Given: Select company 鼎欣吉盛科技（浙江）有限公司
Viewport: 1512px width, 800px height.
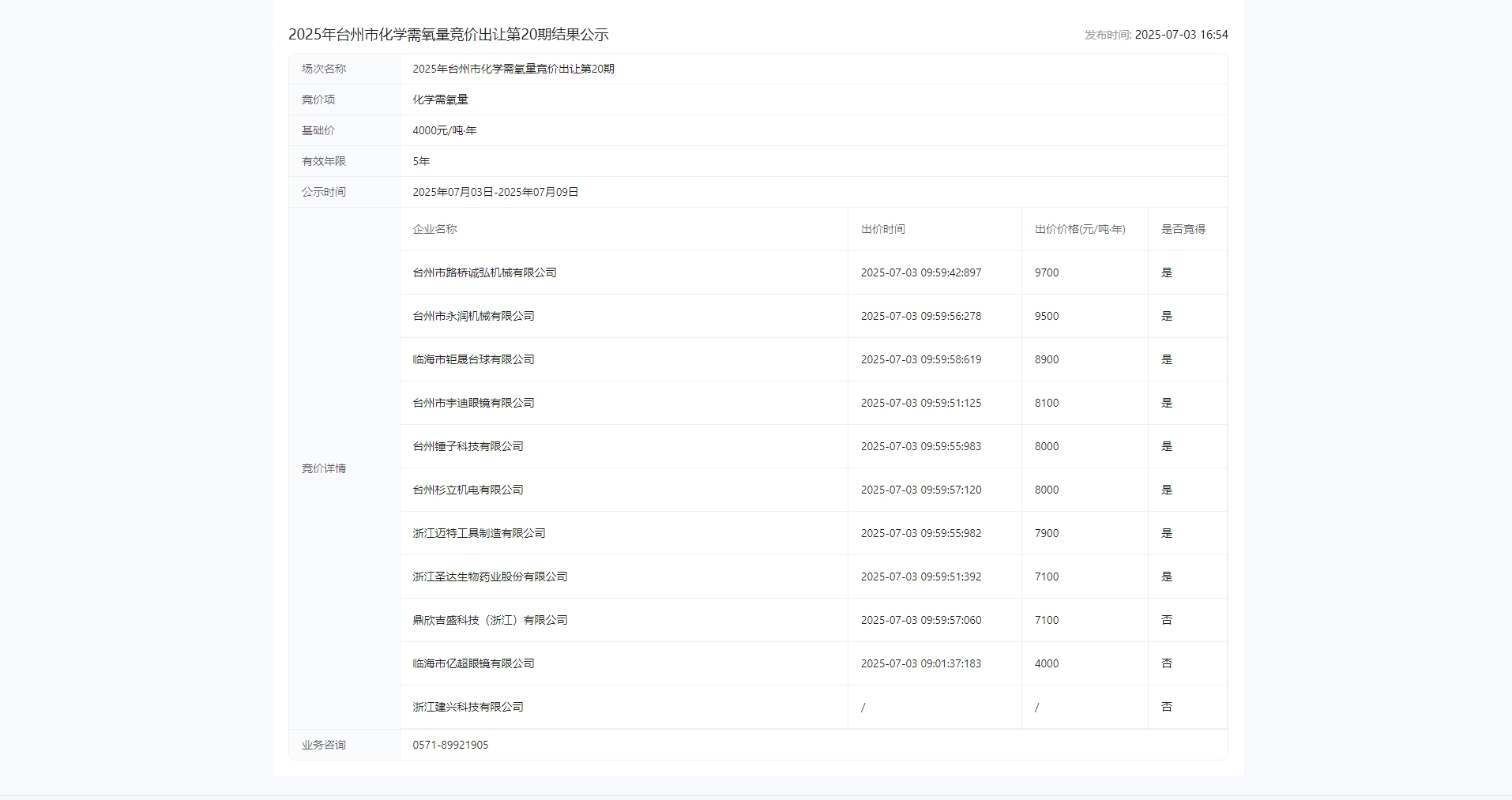Looking at the screenshot, I should 490,620.
